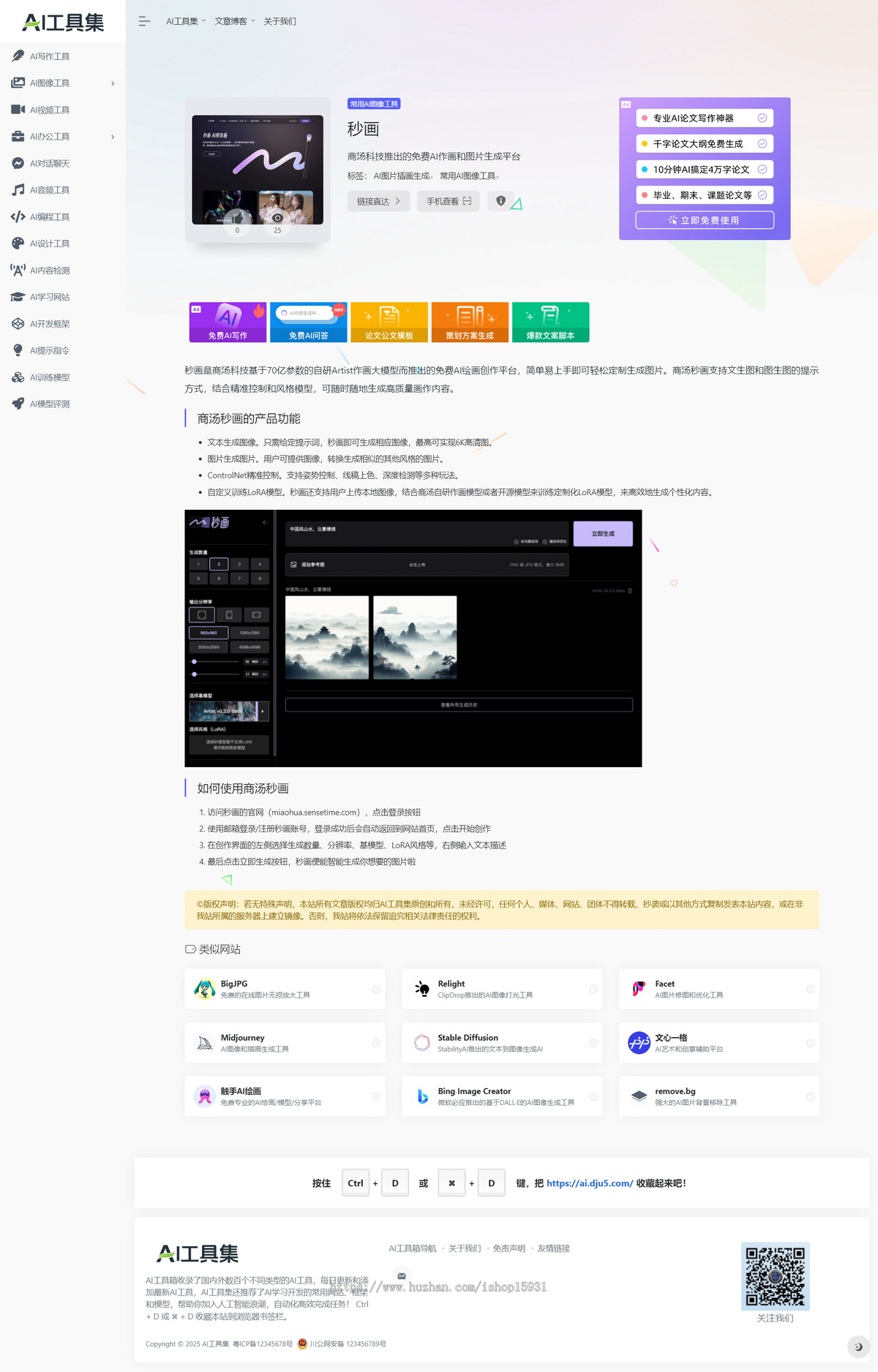Screen dimensions: 878x1372
Task: Click the 策划方案生成 ad tile
Action: coord(470,322)
